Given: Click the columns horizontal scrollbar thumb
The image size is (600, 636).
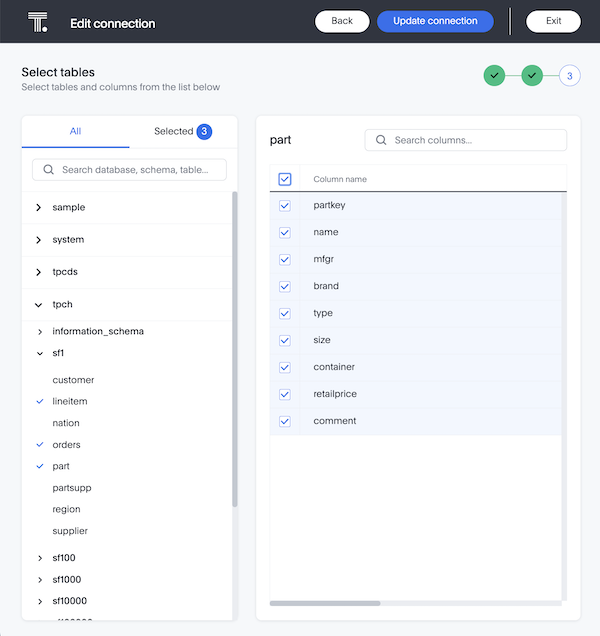Looking at the screenshot, I should (x=325, y=603).
